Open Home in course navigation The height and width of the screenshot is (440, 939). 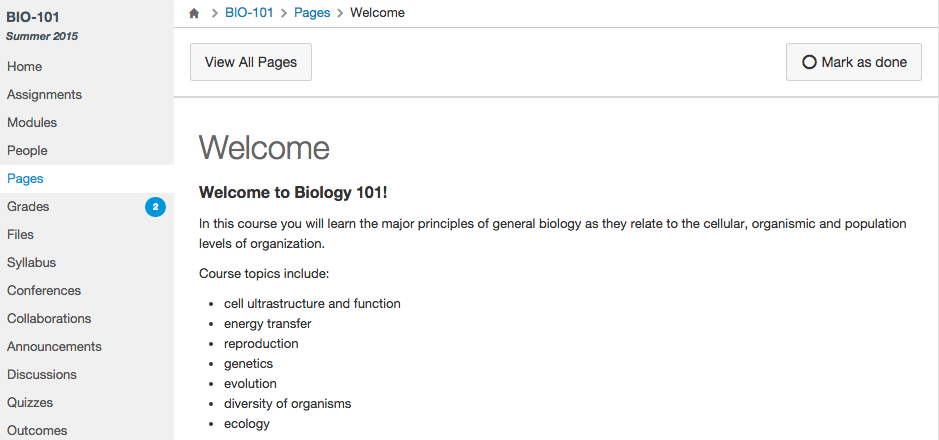click(25, 67)
